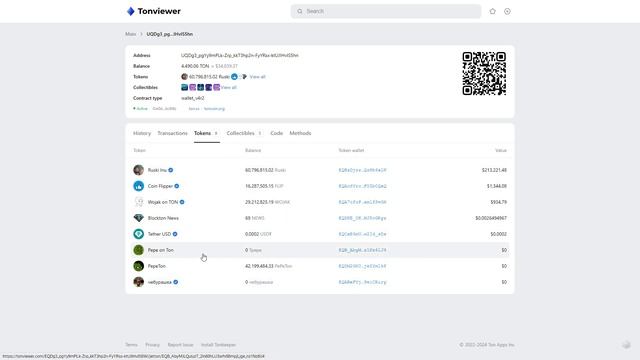This screenshot has height=360, width=640.
Task: Click verified badge next to чебурашка
Action: click(176, 282)
